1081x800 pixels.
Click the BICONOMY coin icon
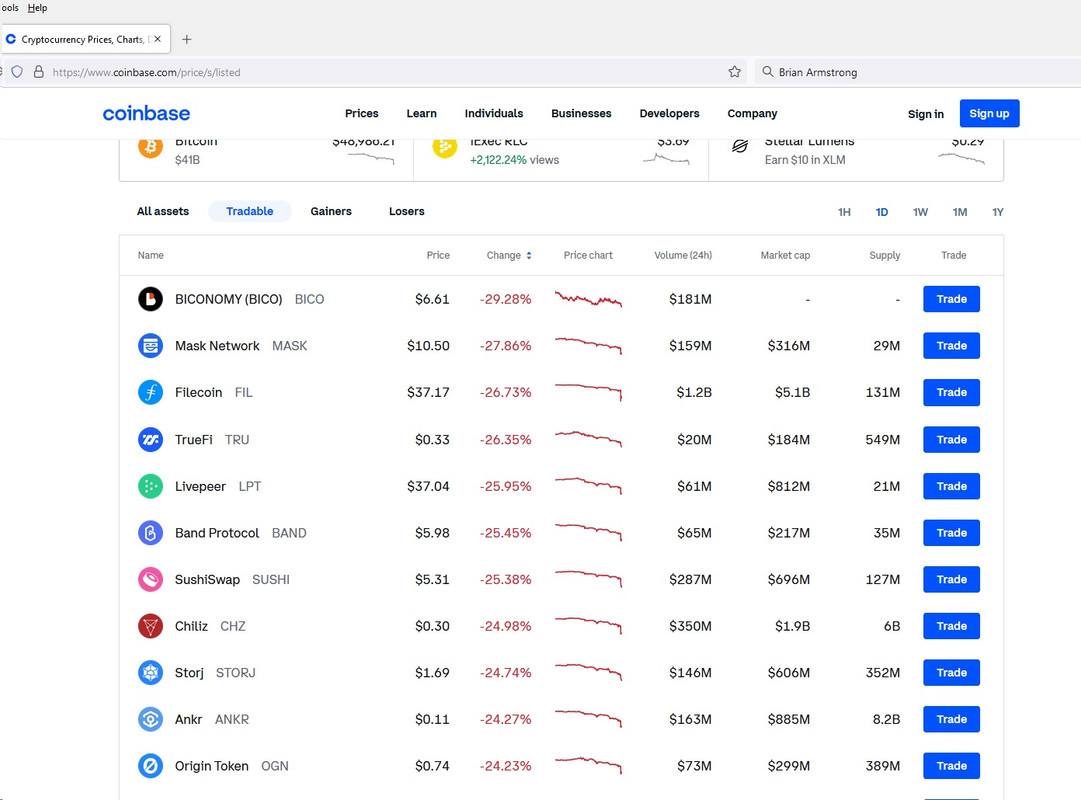150,299
